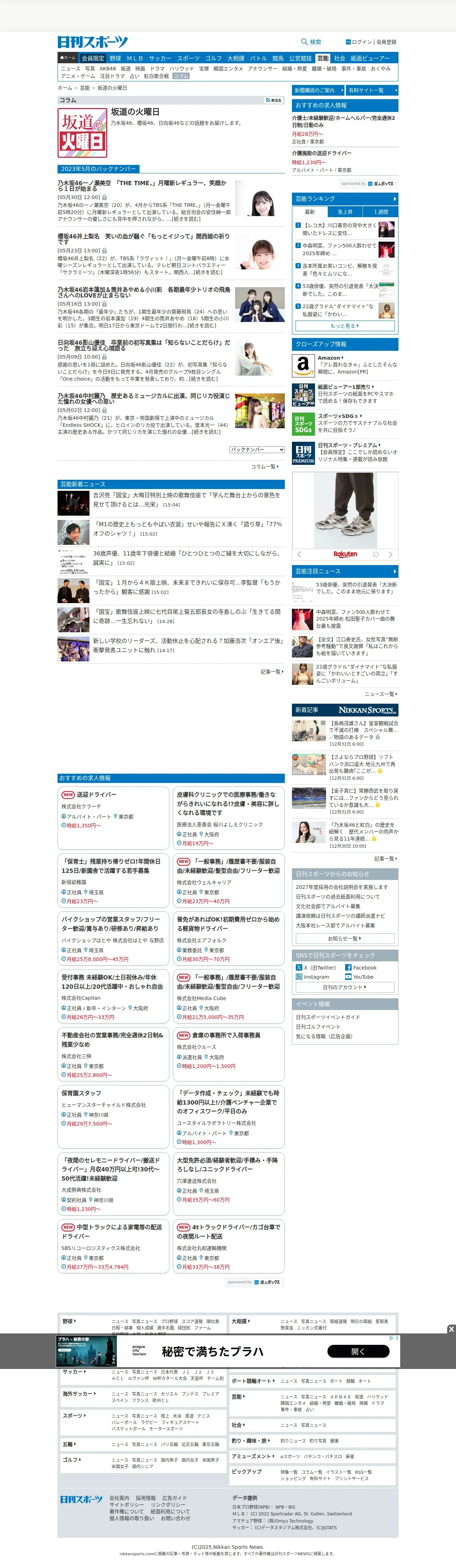Show previous Rakuten ad with left arrow
The image size is (456, 1568).
click(299, 554)
